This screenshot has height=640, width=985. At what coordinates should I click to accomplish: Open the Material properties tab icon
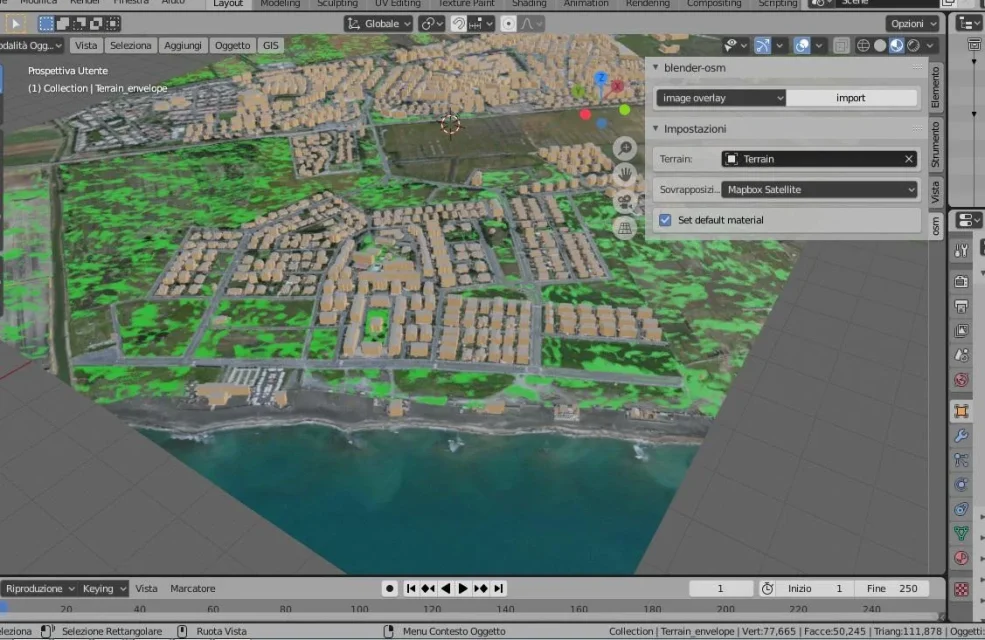click(961, 558)
